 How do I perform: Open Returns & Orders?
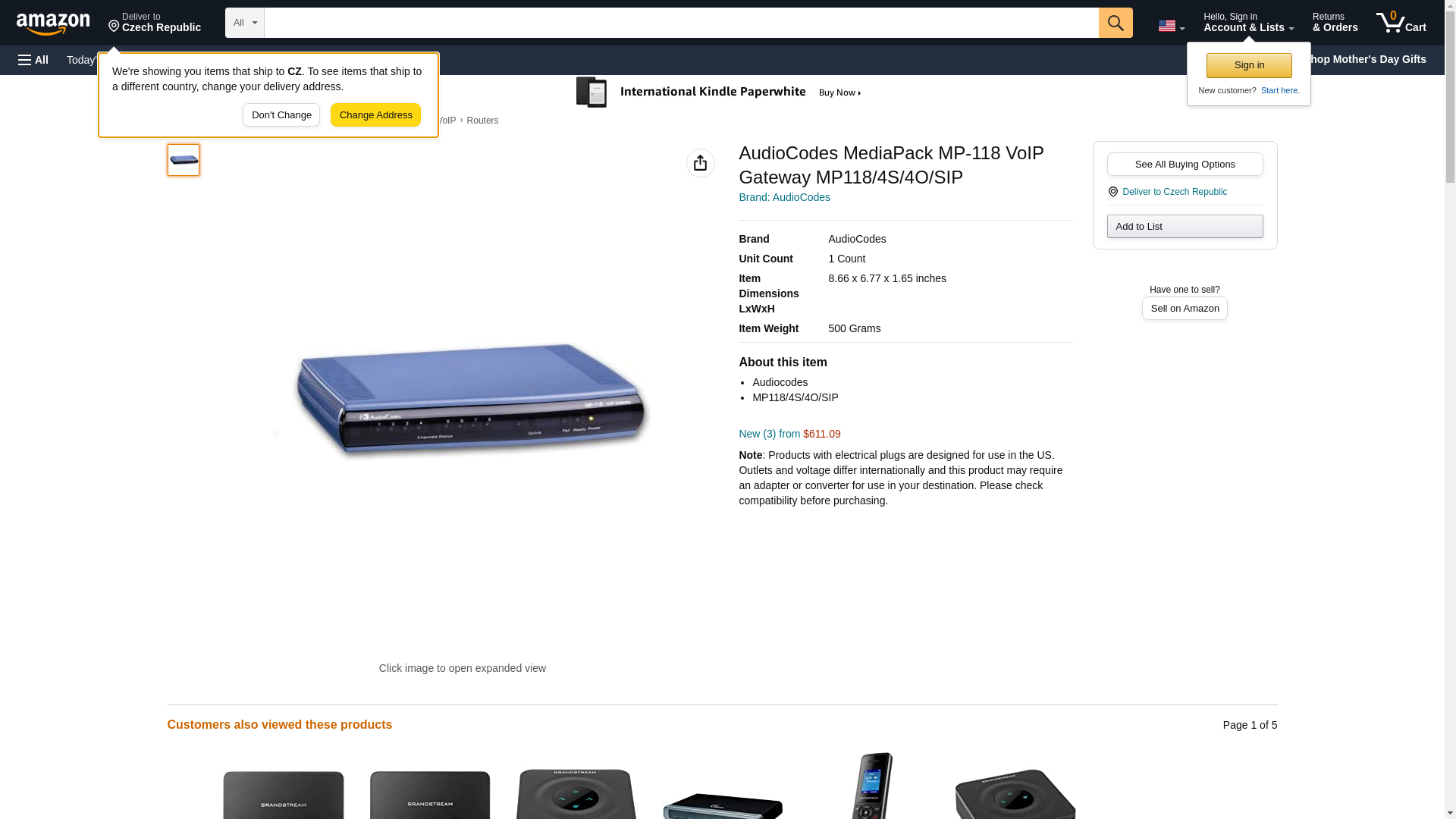(x=1335, y=23)
